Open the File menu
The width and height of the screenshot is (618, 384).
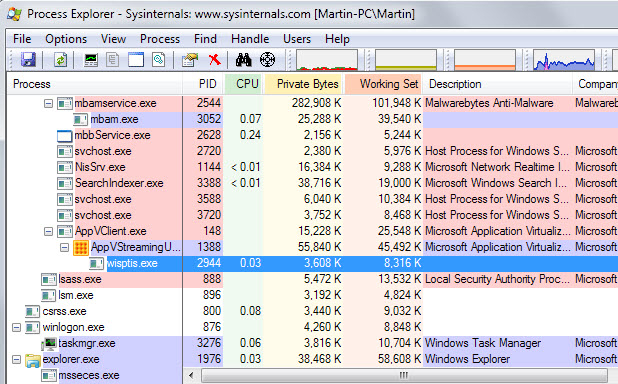click(x=22, y=39)
